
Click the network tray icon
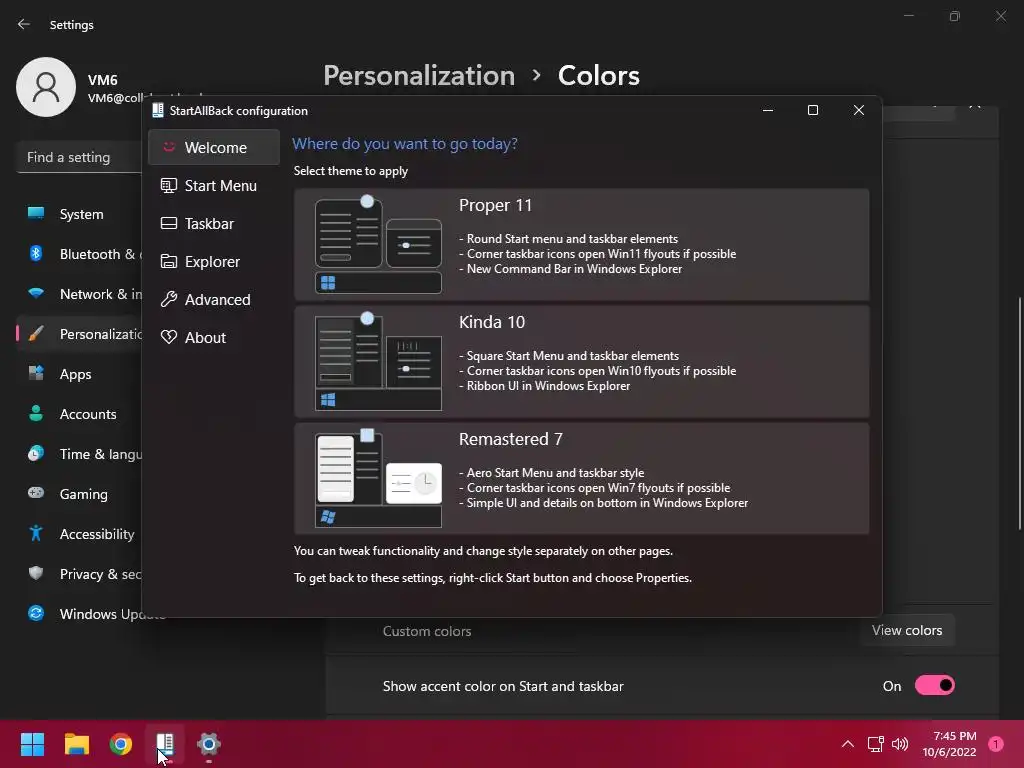click(x=875, y=744)
